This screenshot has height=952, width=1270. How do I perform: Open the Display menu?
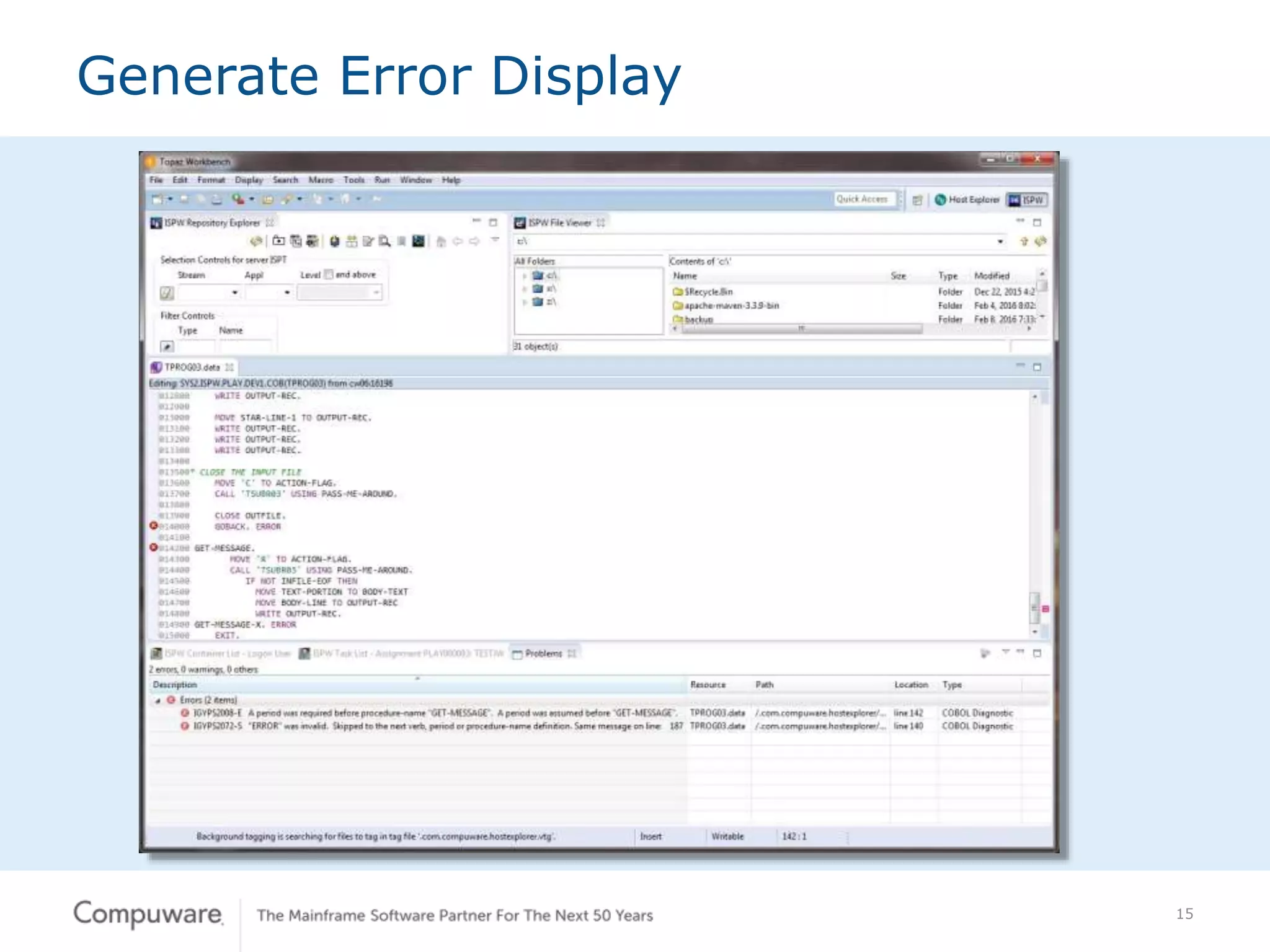point(249,180)
